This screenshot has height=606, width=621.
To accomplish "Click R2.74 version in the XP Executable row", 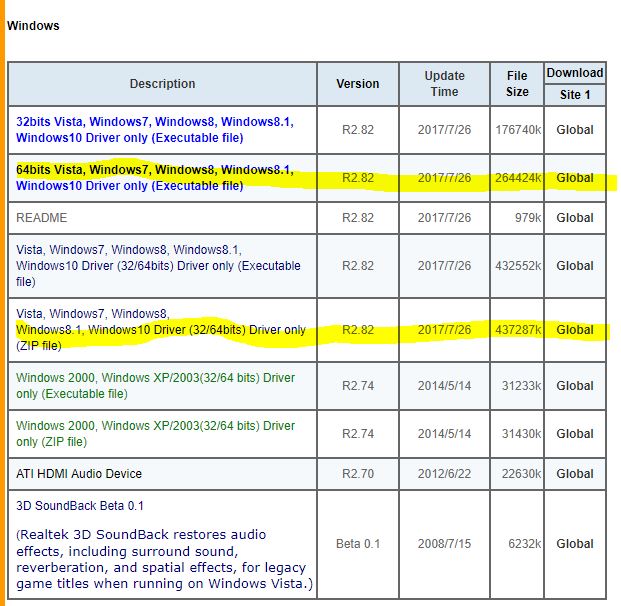I will 358,385.
